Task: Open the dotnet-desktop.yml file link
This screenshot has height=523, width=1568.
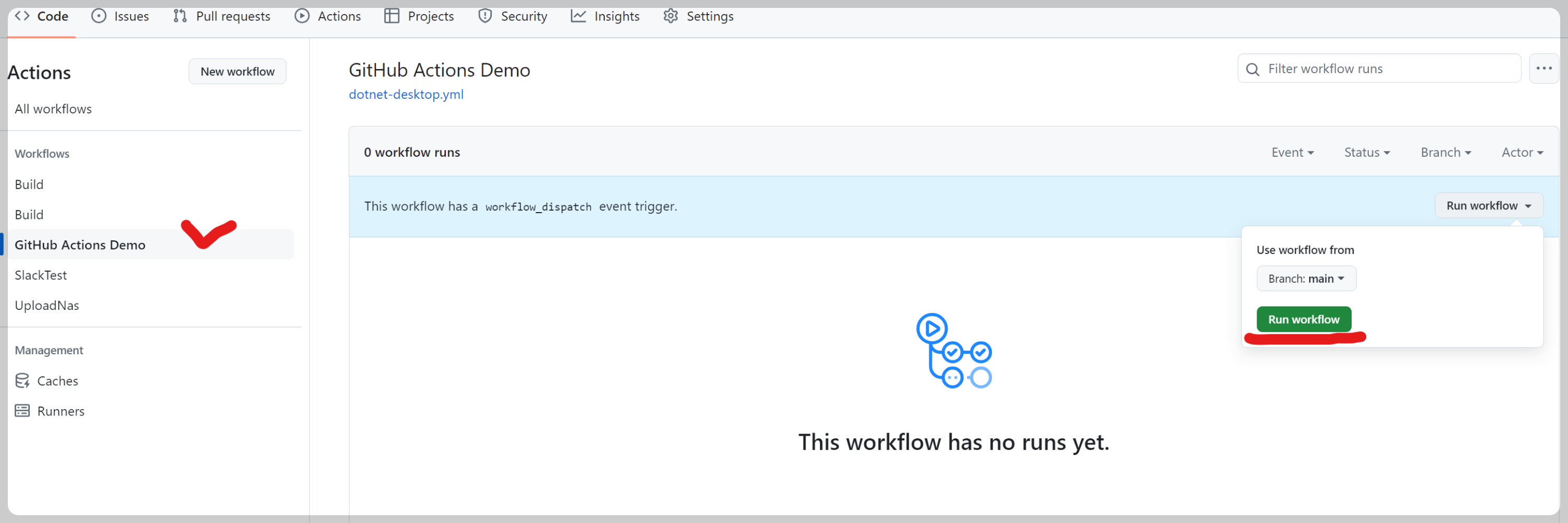Action: (406, 94)
